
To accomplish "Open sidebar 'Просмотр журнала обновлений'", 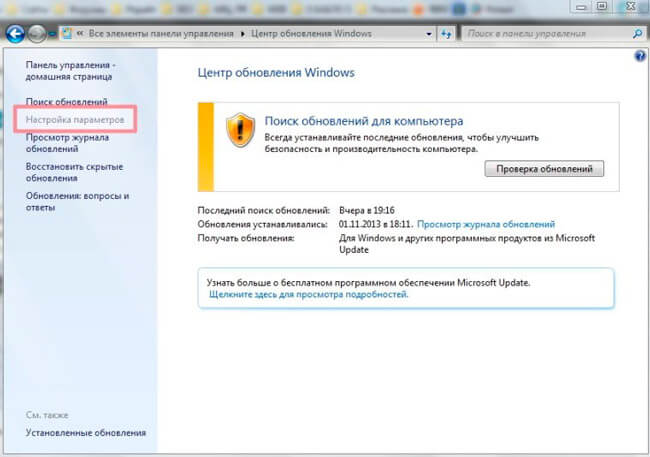I will (x=67, y=143).
